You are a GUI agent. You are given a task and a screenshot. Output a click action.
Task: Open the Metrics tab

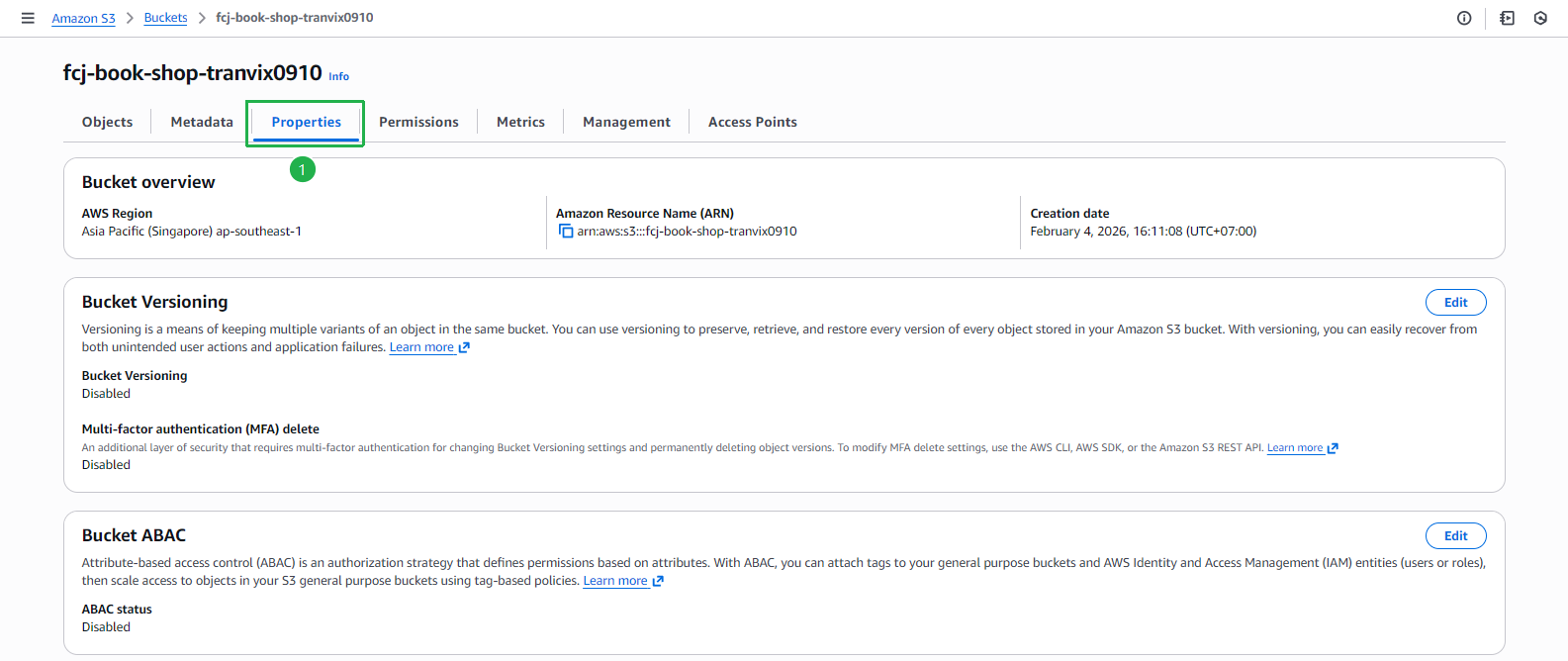pyautogui.click(x=520, y=122)
